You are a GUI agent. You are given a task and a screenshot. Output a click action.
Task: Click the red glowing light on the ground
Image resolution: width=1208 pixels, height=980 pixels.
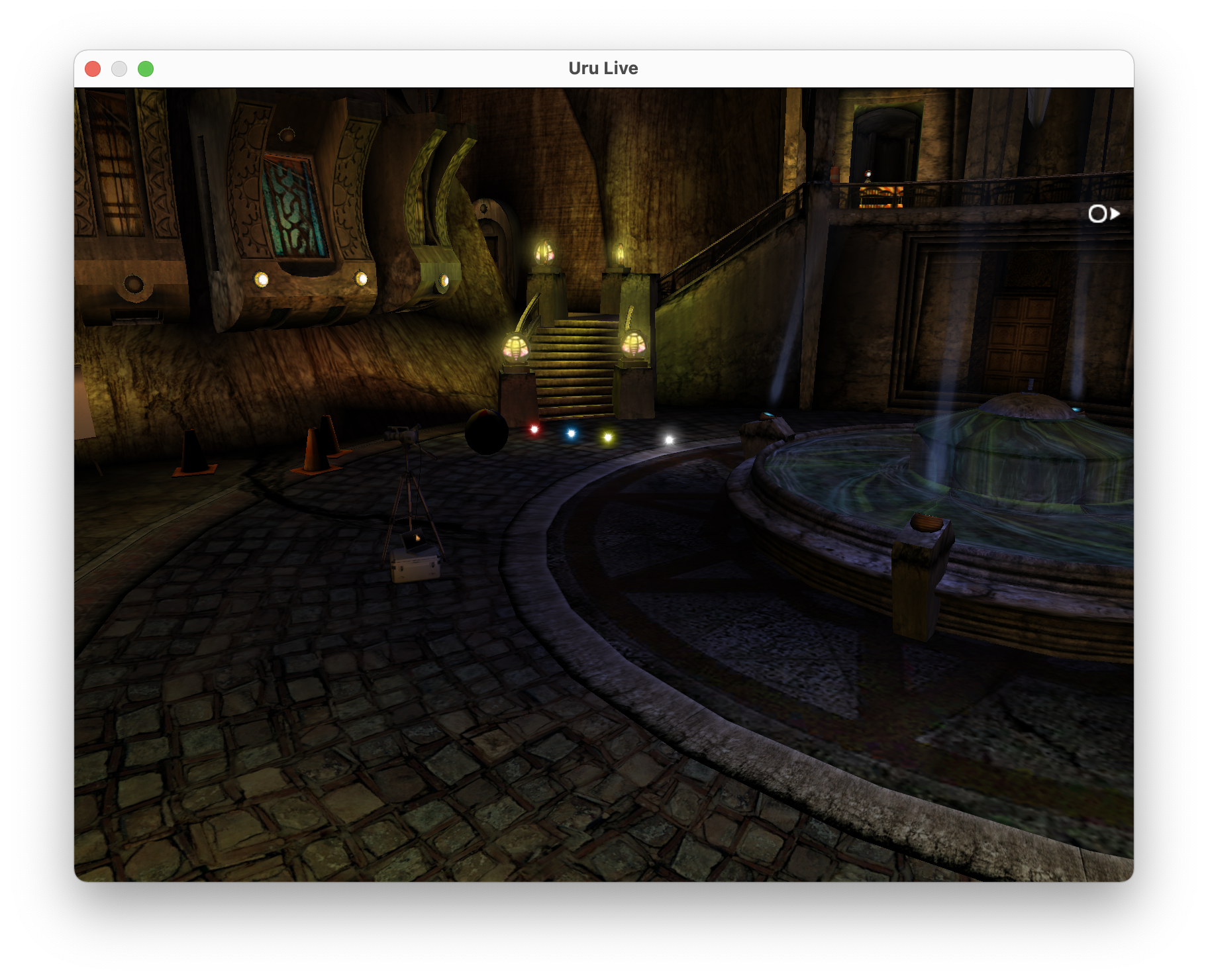click(534, 430)
